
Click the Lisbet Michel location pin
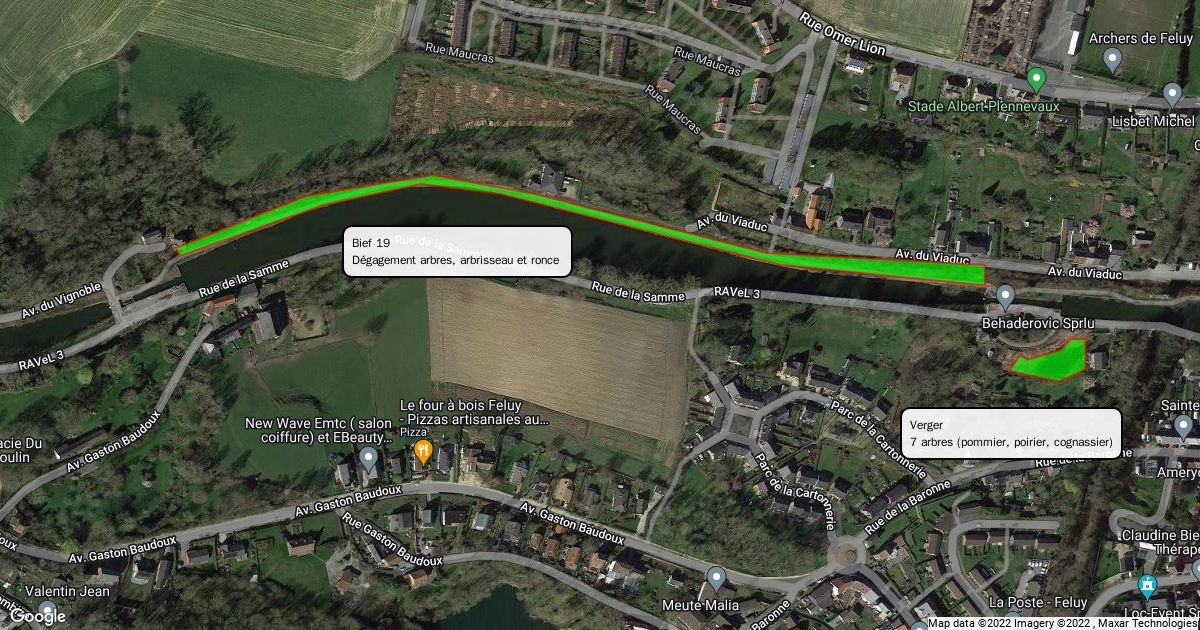[x=1172, y=95]
